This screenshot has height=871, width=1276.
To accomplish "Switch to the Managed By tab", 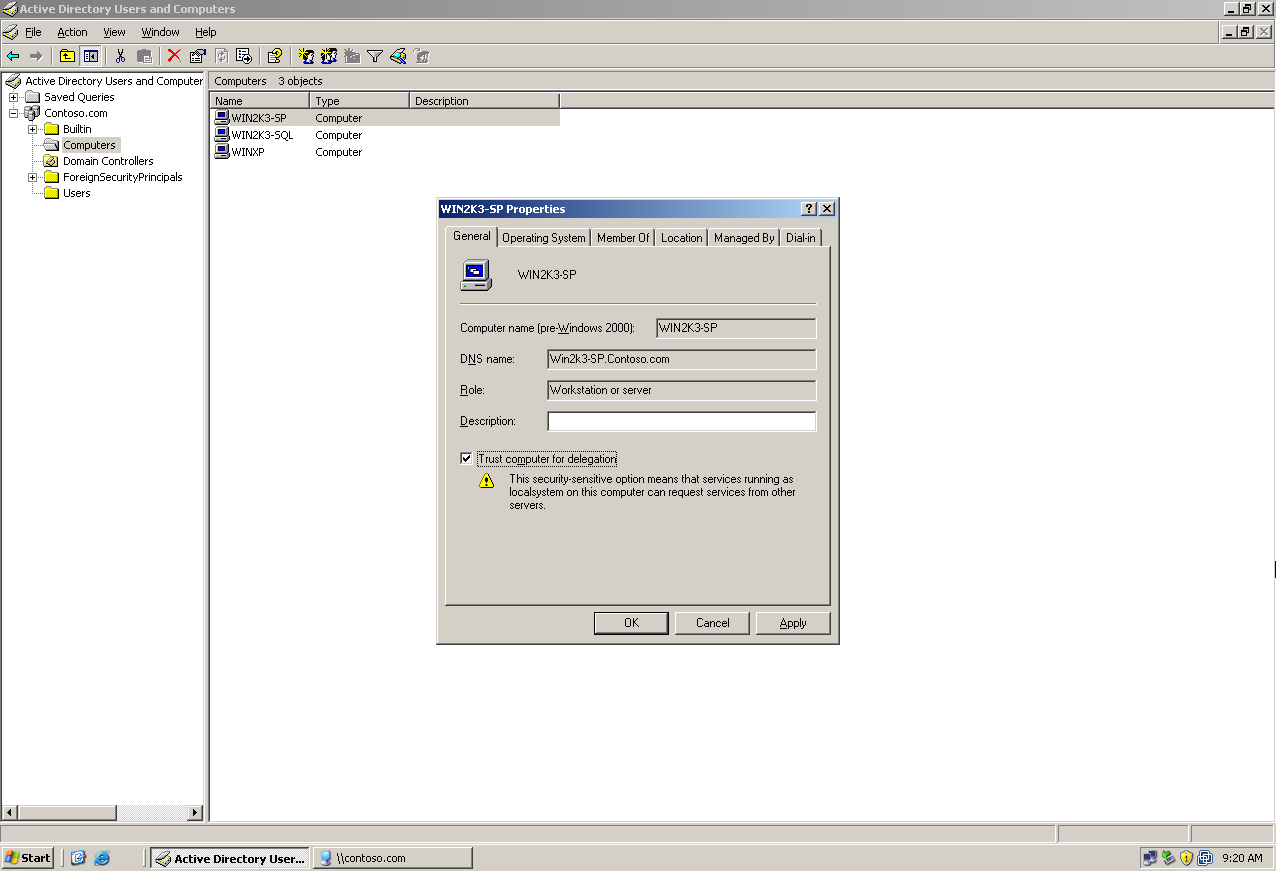I will pos(744,238).
